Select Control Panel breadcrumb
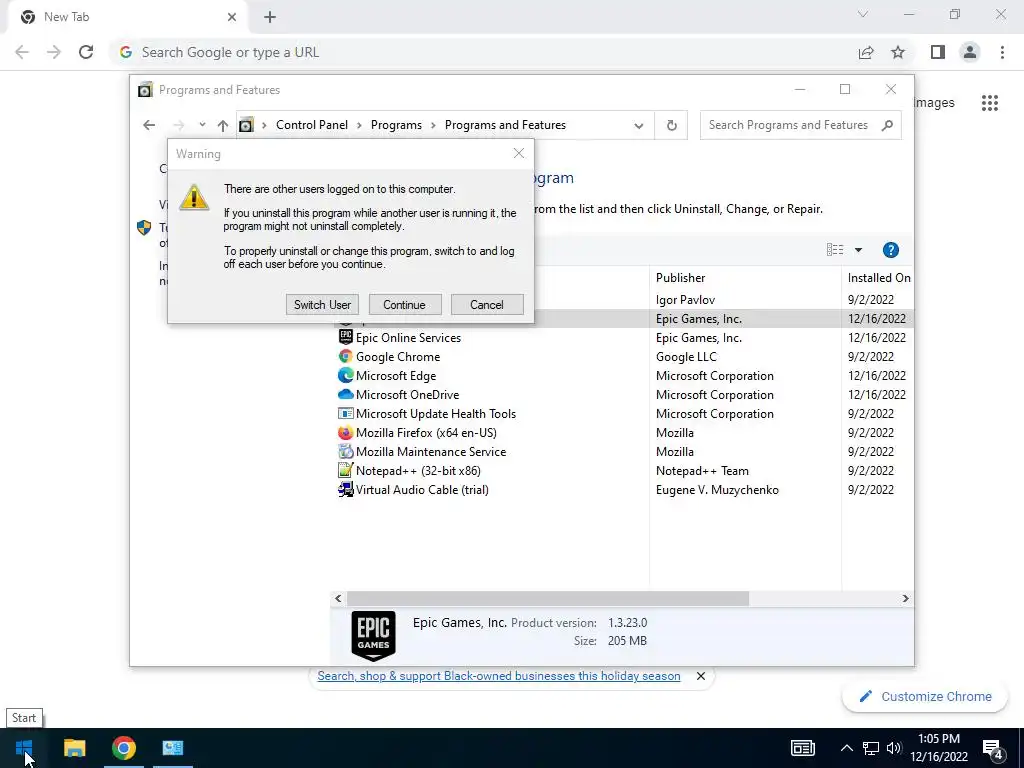Viewport: 1024px width, 768px height. 312,125
